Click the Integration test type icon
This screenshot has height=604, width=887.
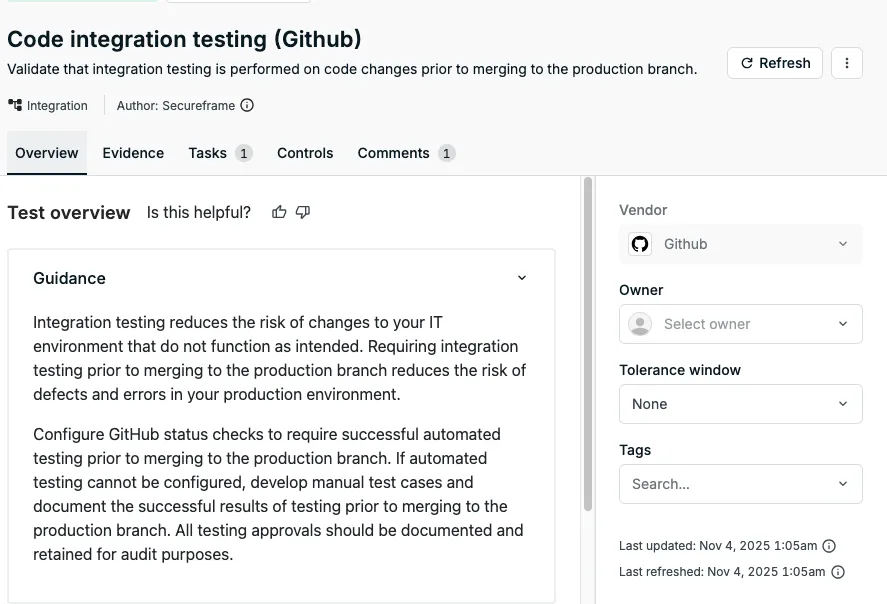click(13, 104)
